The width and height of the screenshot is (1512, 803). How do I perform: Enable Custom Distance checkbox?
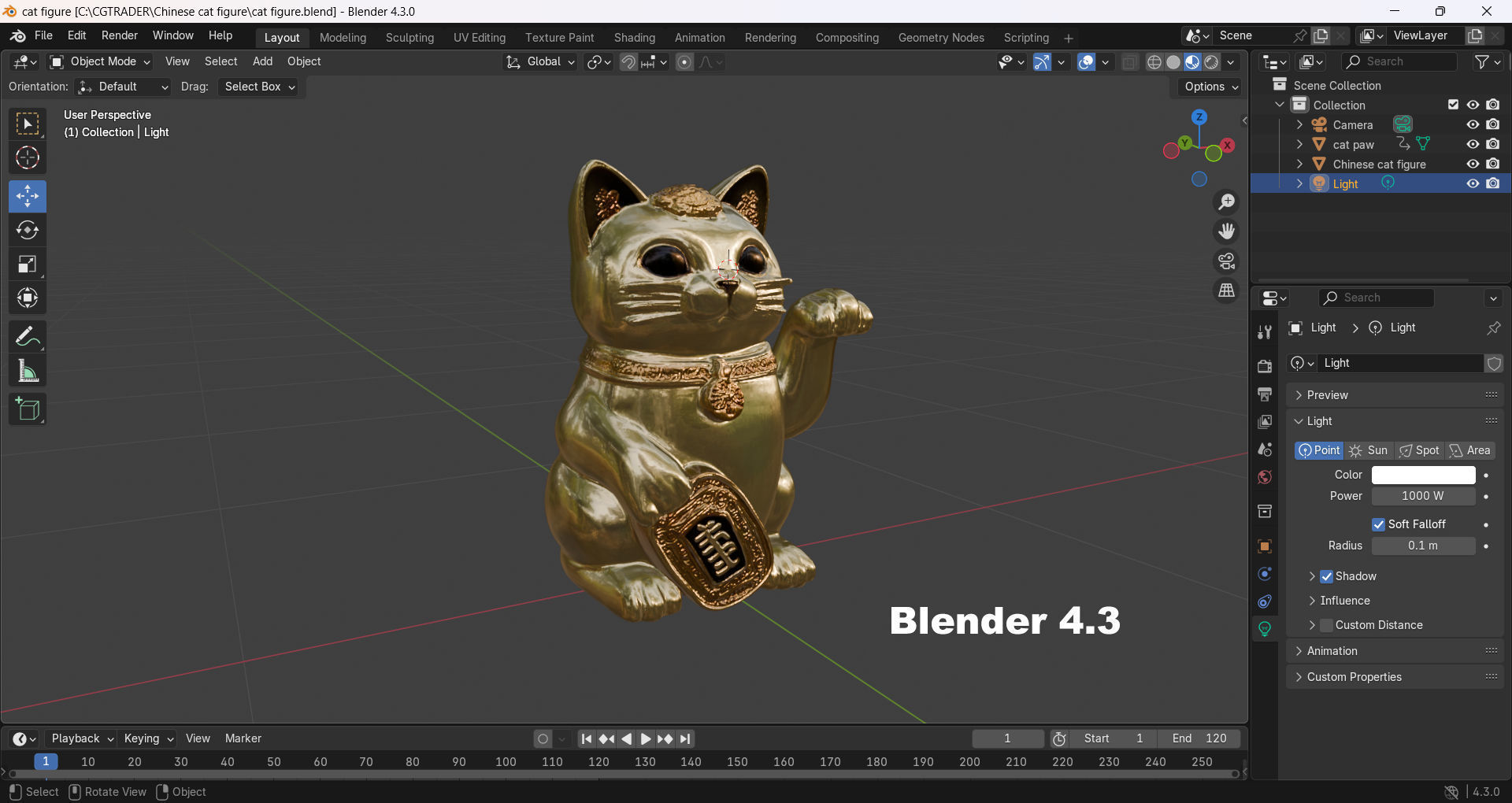[1326, 625]
